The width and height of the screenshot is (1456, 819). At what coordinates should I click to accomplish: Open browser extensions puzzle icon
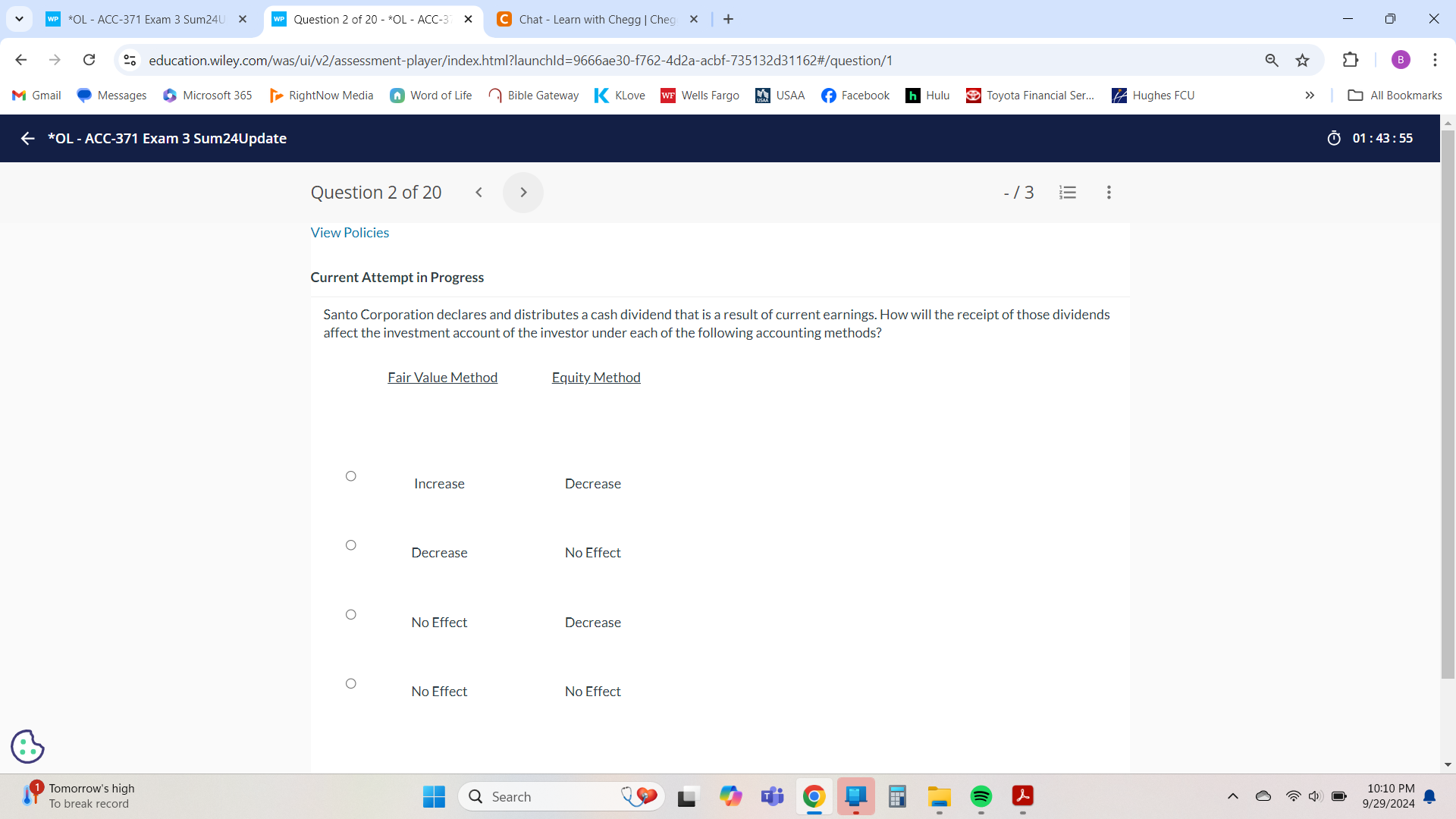coord(1350,60)
